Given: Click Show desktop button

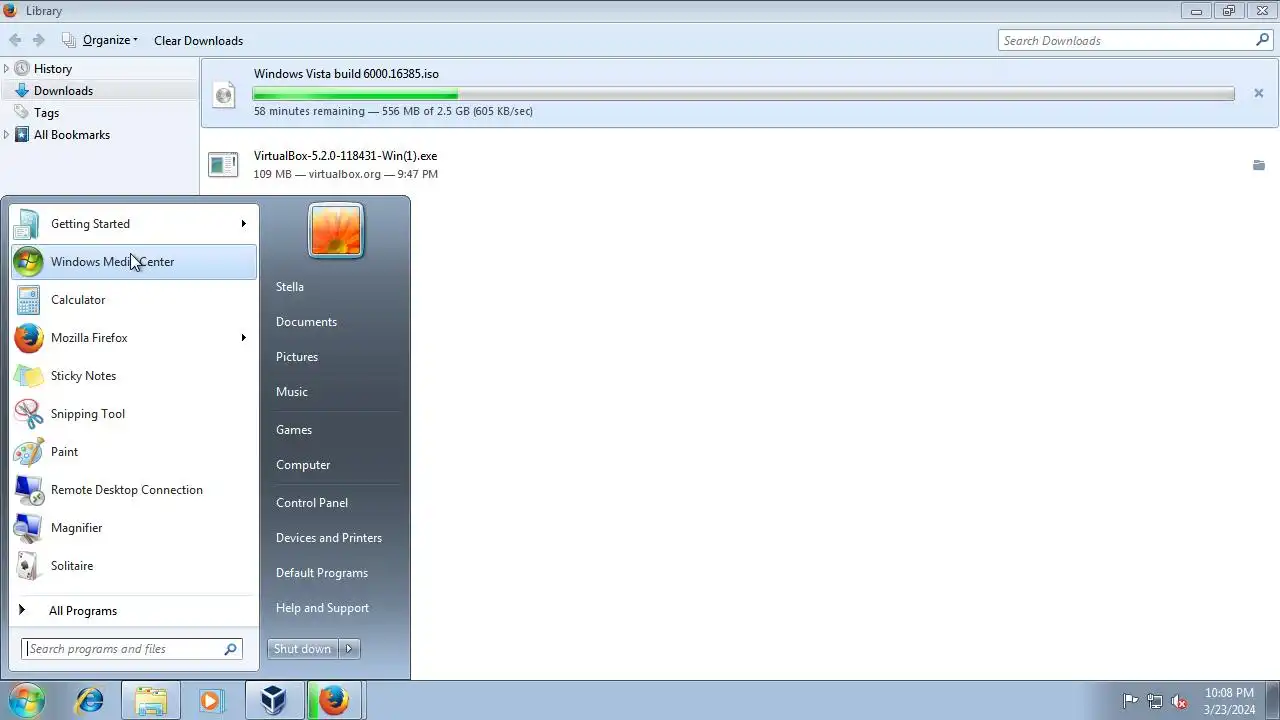Looking at the screenshot, I should [1273, 701].
